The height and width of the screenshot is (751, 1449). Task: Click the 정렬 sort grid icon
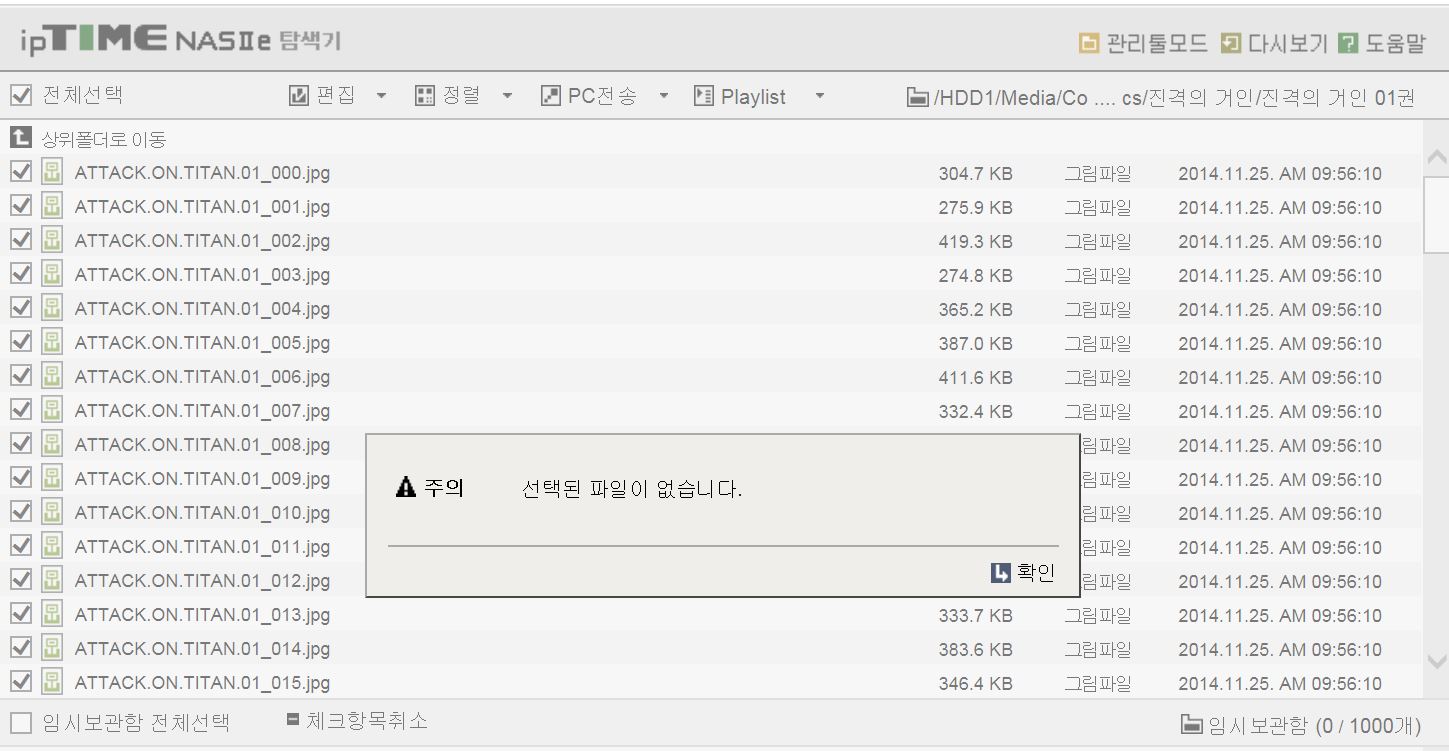pos(424,96)
